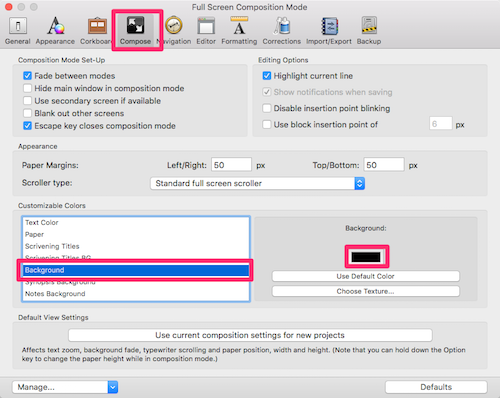
Task: Click the Left/Right margin field
Action: [x=231, y=165]
